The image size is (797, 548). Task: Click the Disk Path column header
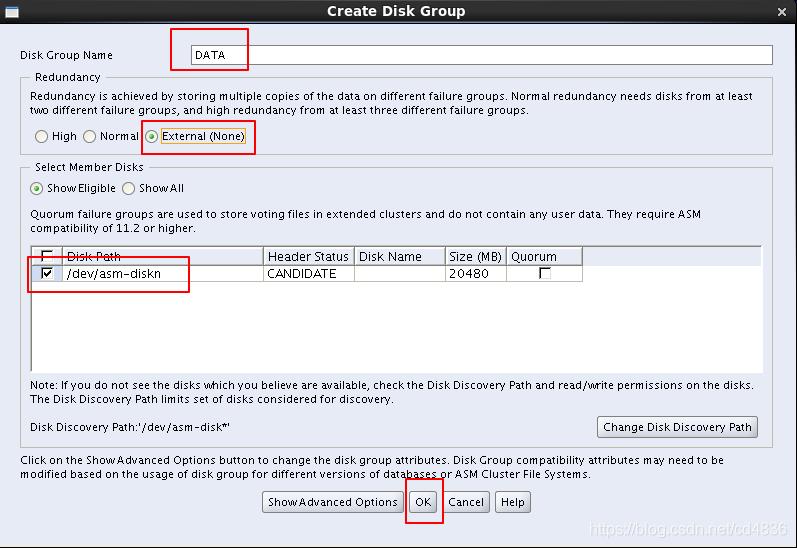click(163, 256)
